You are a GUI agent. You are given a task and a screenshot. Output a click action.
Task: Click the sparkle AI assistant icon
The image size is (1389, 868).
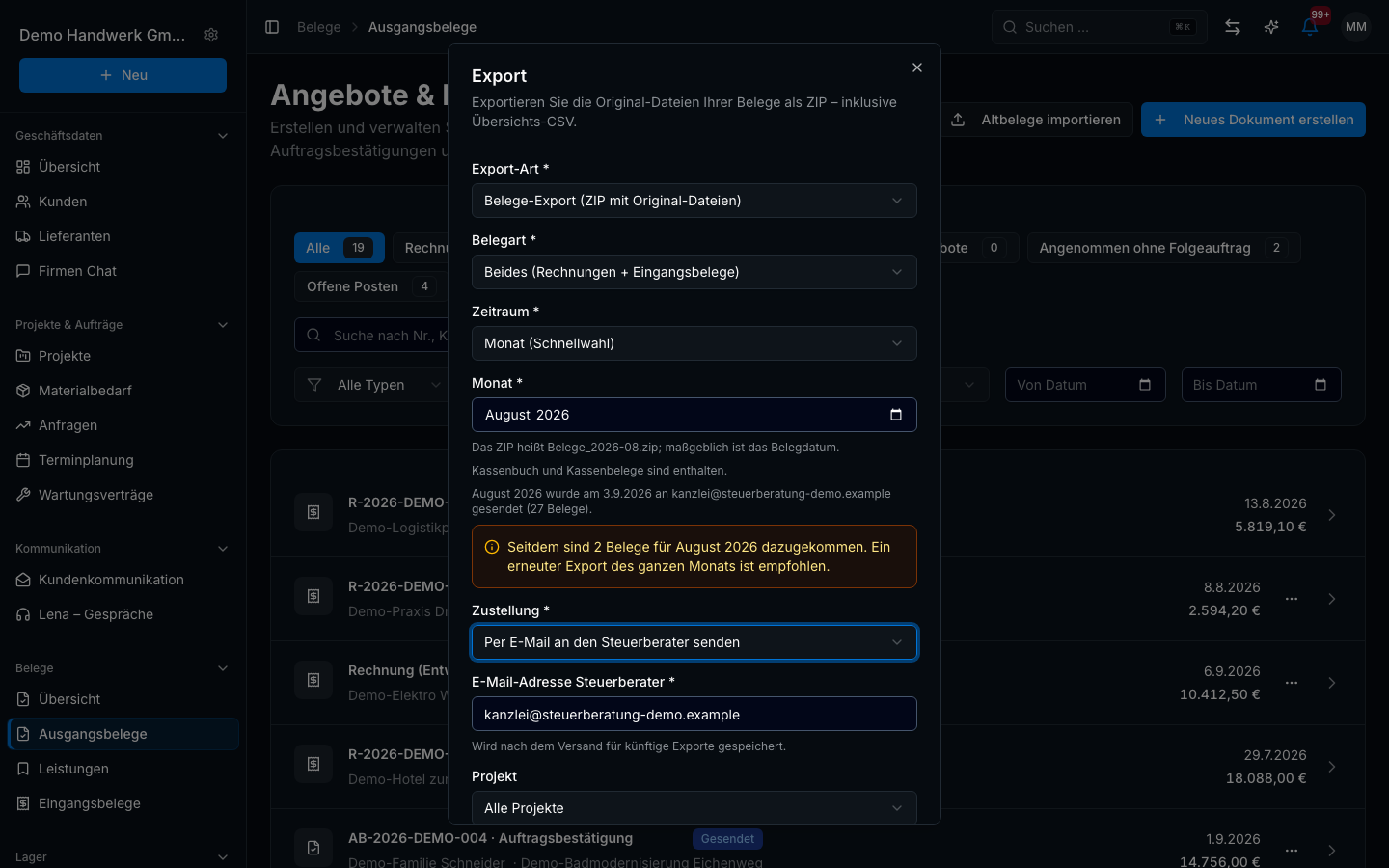tap(1271, 27)
